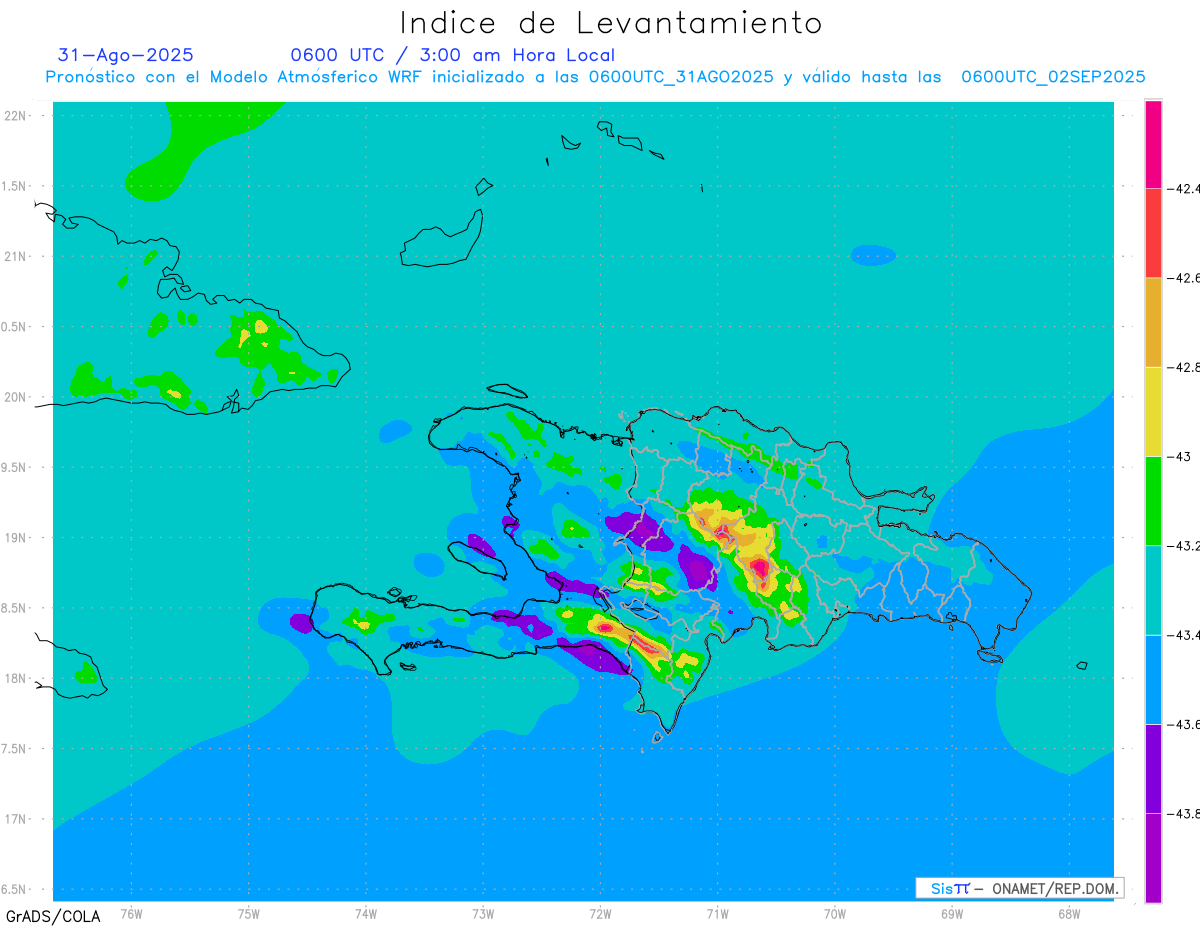Viewport: 1200px width, 927px height.
Task: Select the '21N' latitude label
Action: (15, 257)
